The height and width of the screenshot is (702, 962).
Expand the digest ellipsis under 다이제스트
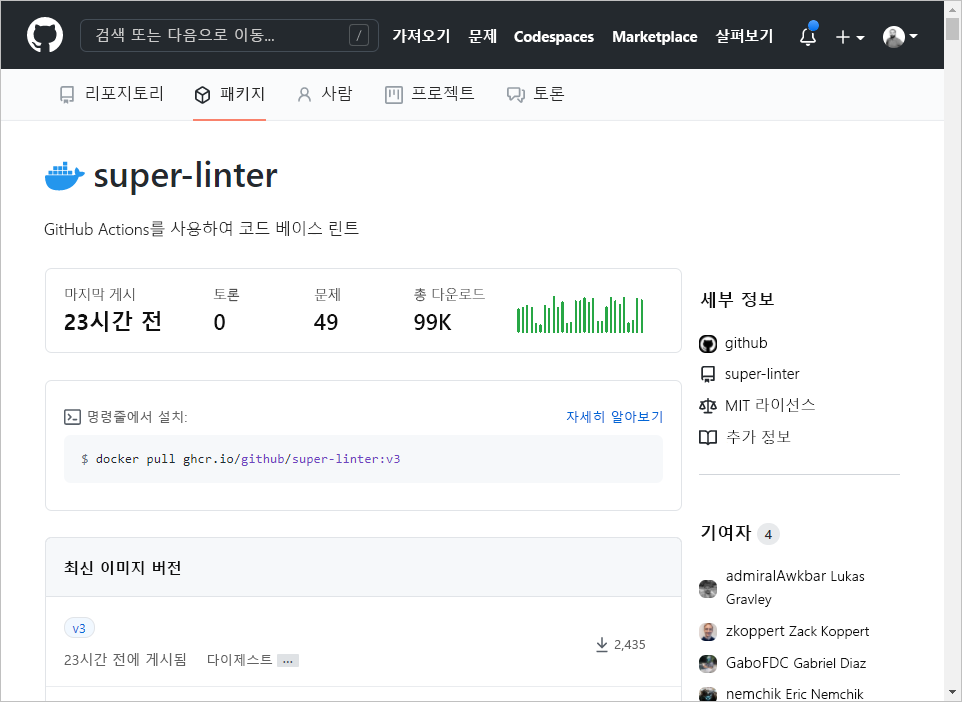(287, 660)
